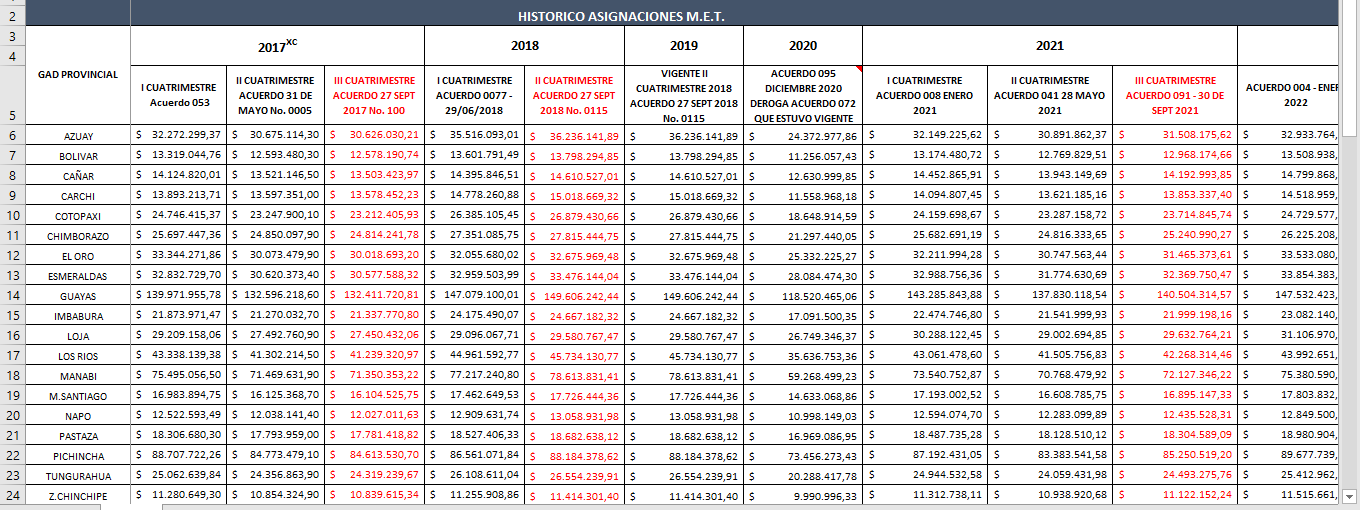Image resolution: width=1360 pixels, height=510 pixels.
Task: Select cell with value 9.990.996,33
Action: [x=803, y=495]
